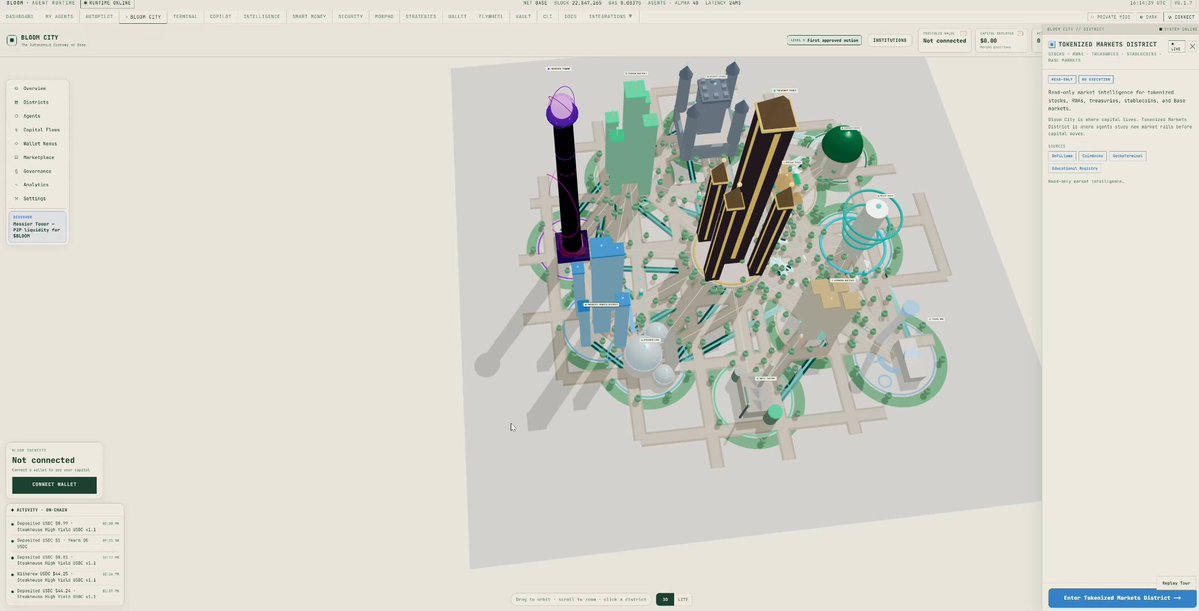
Task: Open the Messier Tower discover card
Action: (38, 227)
